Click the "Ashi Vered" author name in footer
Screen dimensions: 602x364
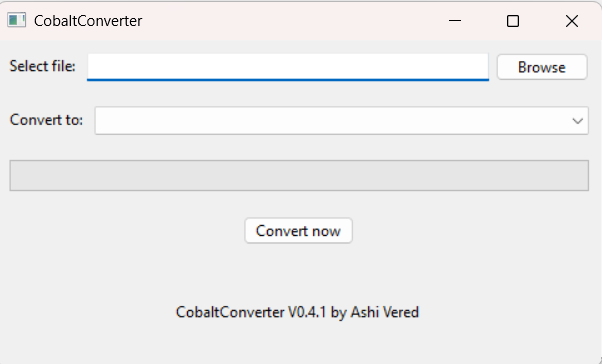385,312
